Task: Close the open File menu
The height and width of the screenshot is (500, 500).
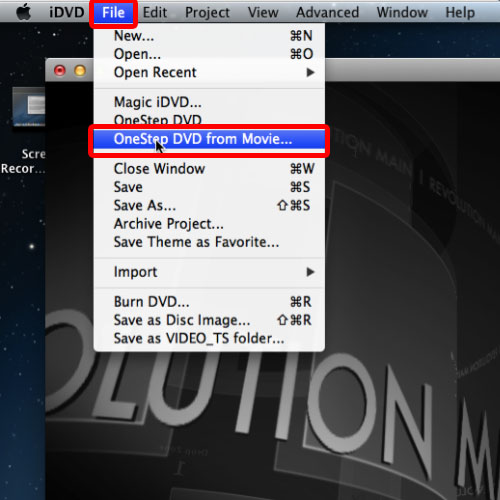Action: click(113, 13)
